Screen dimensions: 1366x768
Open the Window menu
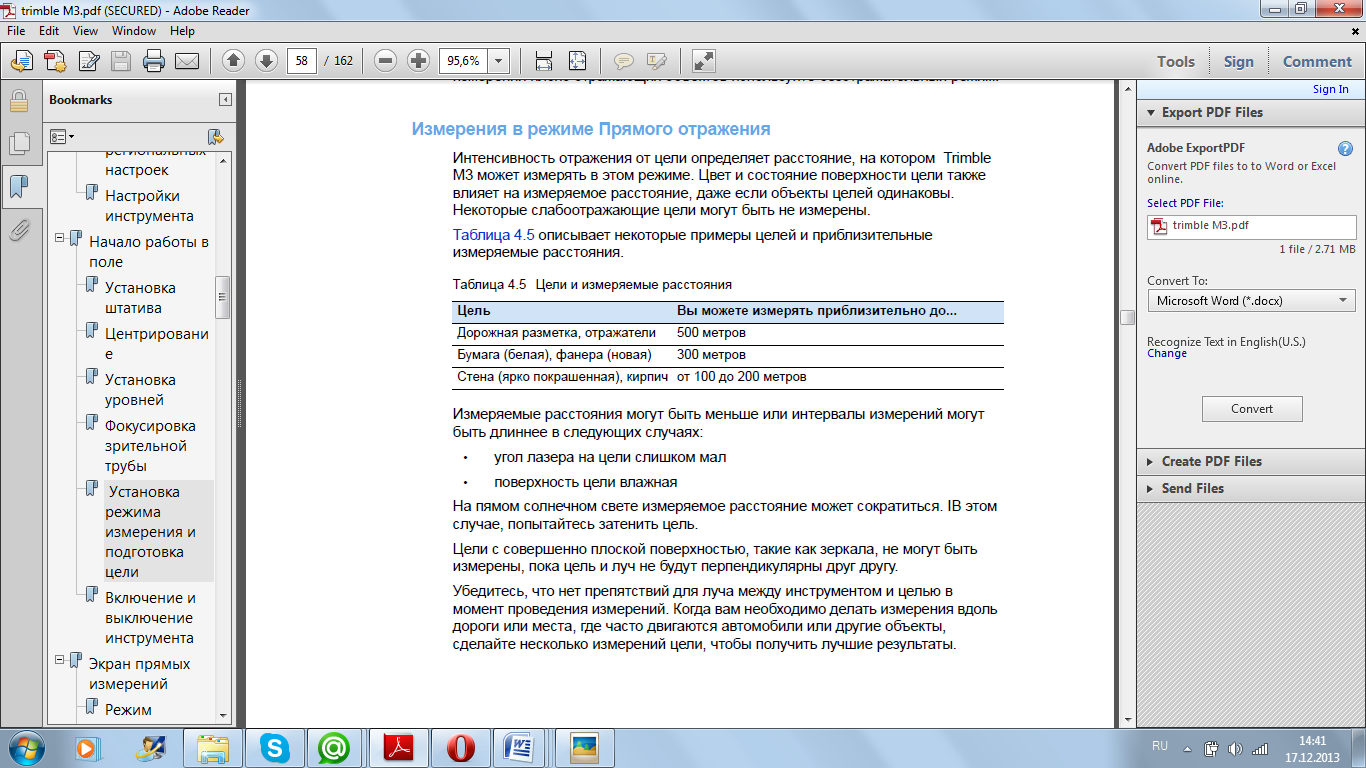point(134,31)
